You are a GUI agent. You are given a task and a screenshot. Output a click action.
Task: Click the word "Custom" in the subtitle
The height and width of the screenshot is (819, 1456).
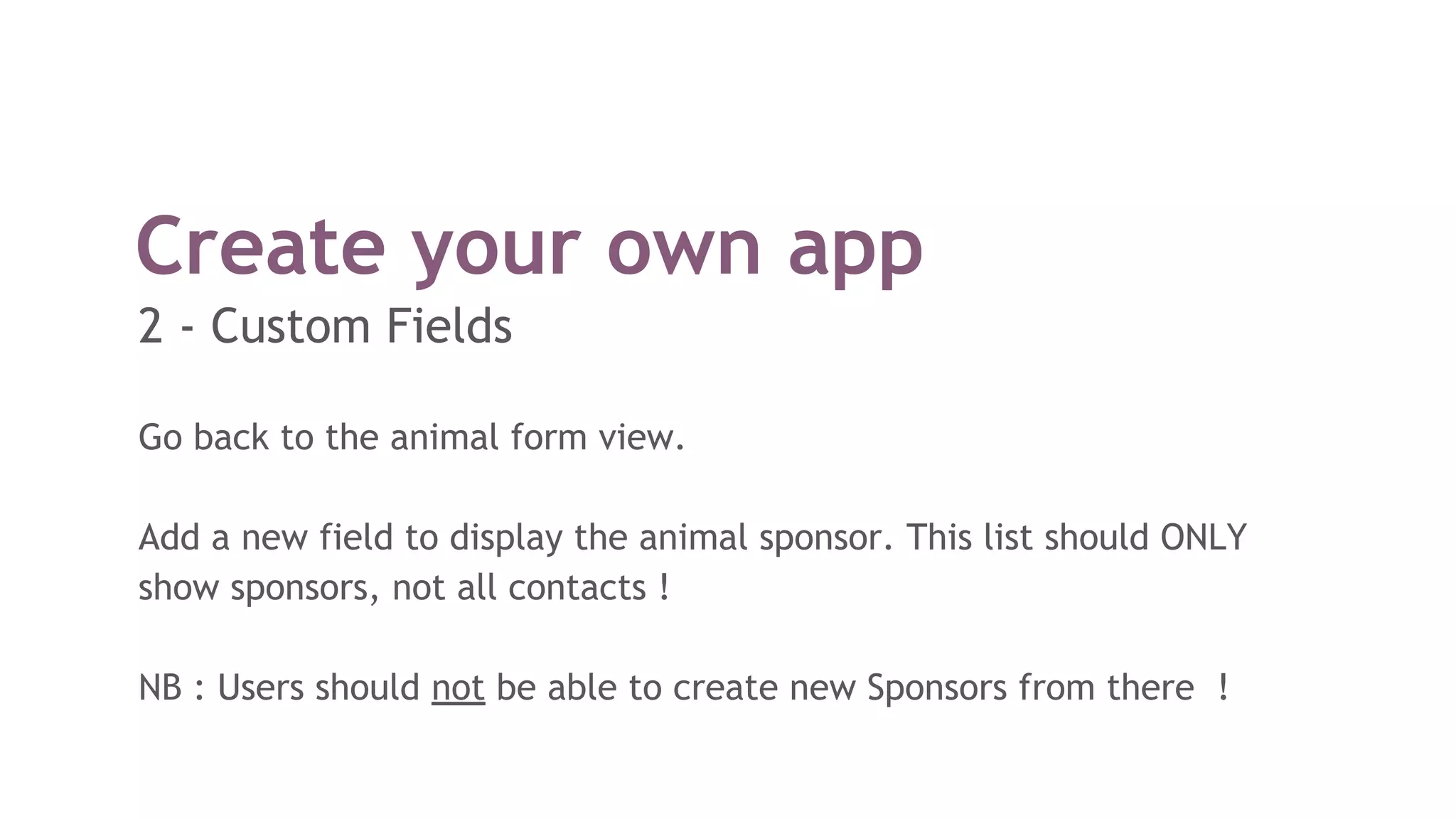click(x=290, y=326)
